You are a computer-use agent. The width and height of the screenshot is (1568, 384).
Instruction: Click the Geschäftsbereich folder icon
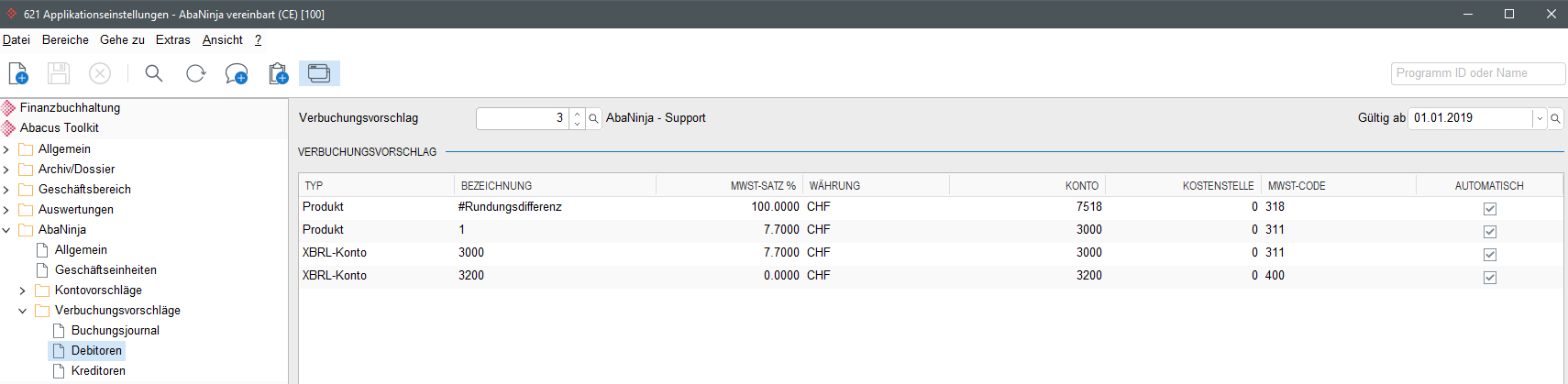pyautogui.click(x=26, y=190)
